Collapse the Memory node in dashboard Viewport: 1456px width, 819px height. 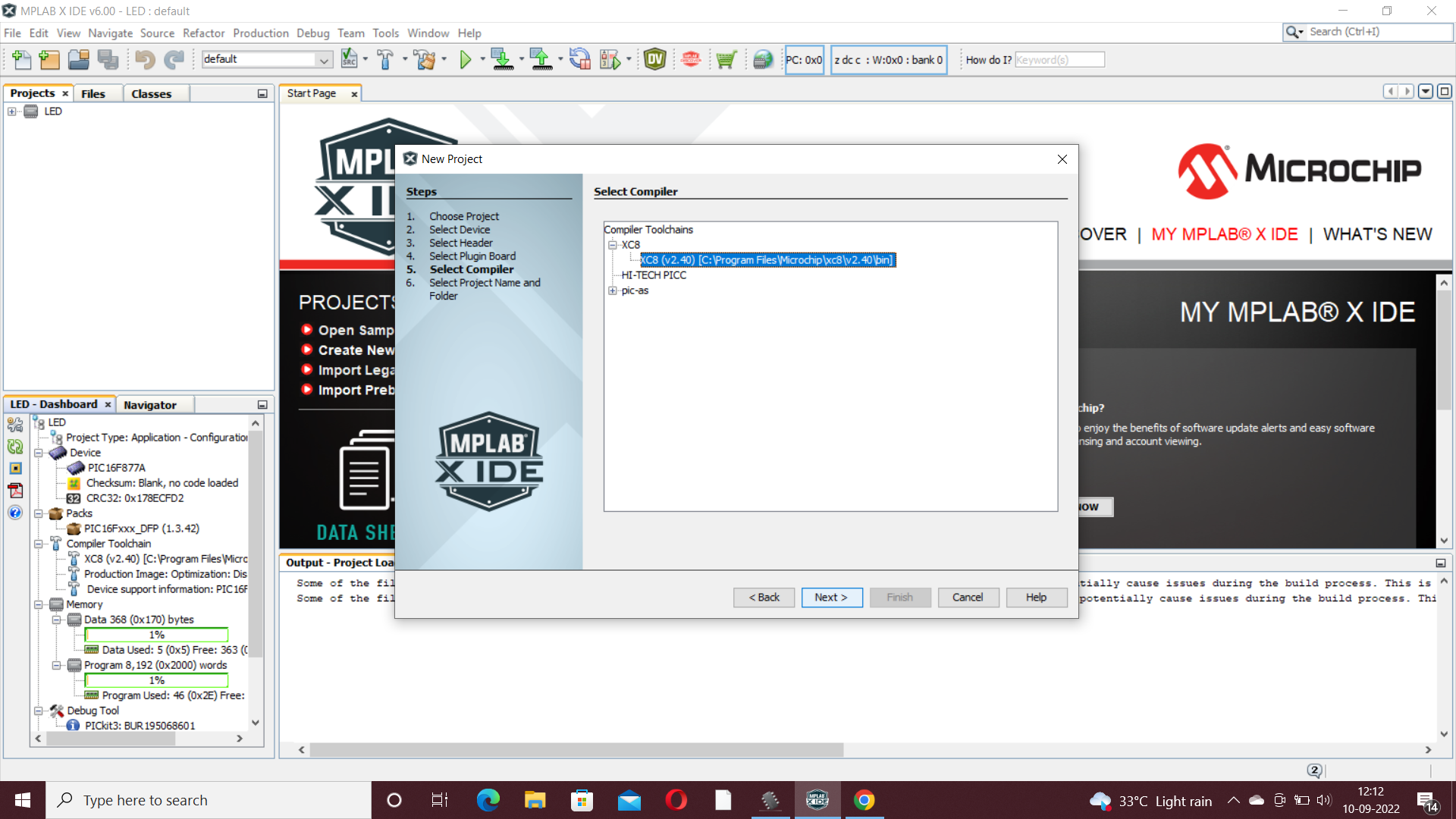pyautogui.click(x=39, y=604)
